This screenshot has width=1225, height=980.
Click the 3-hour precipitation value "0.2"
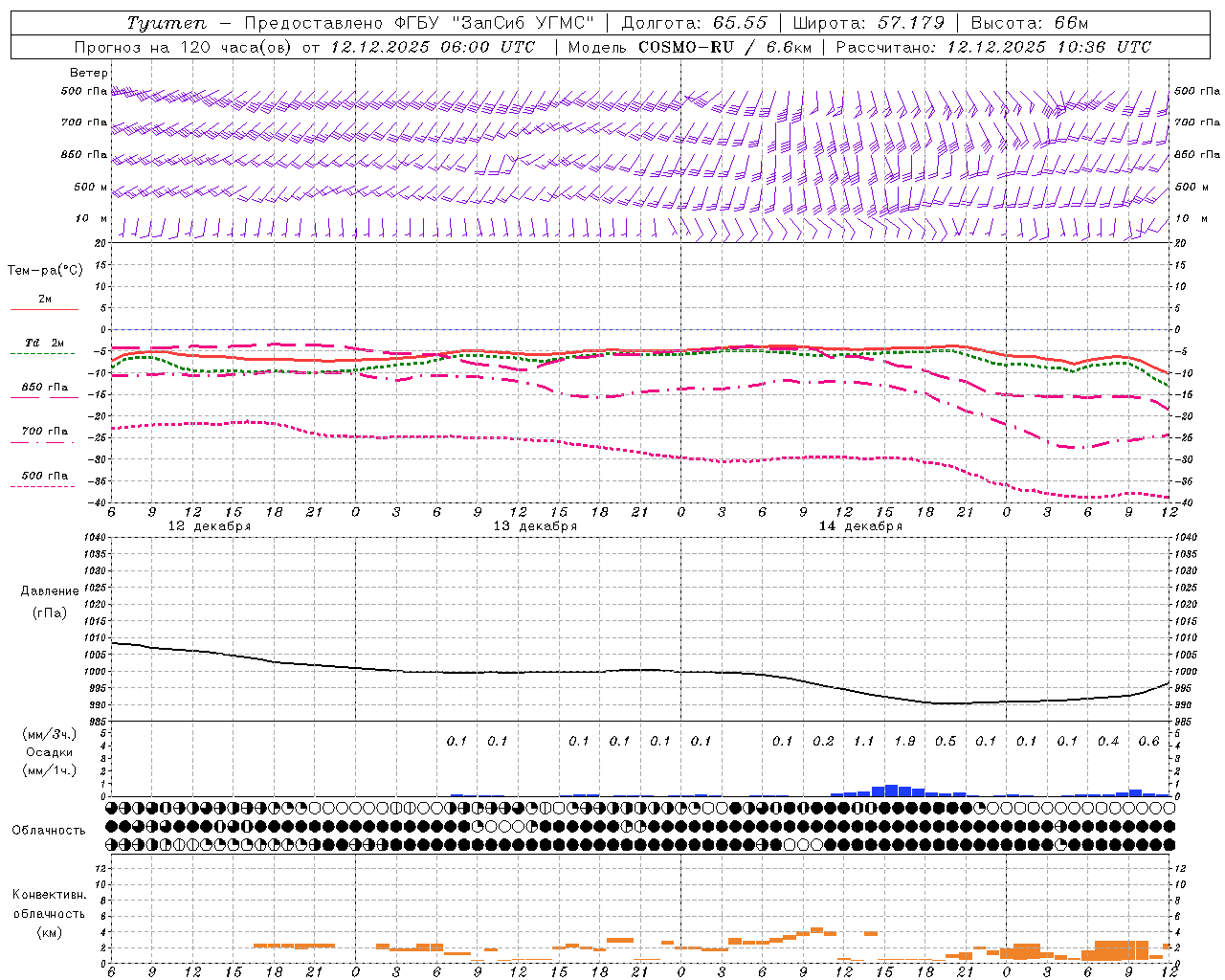tap(823, 741)
